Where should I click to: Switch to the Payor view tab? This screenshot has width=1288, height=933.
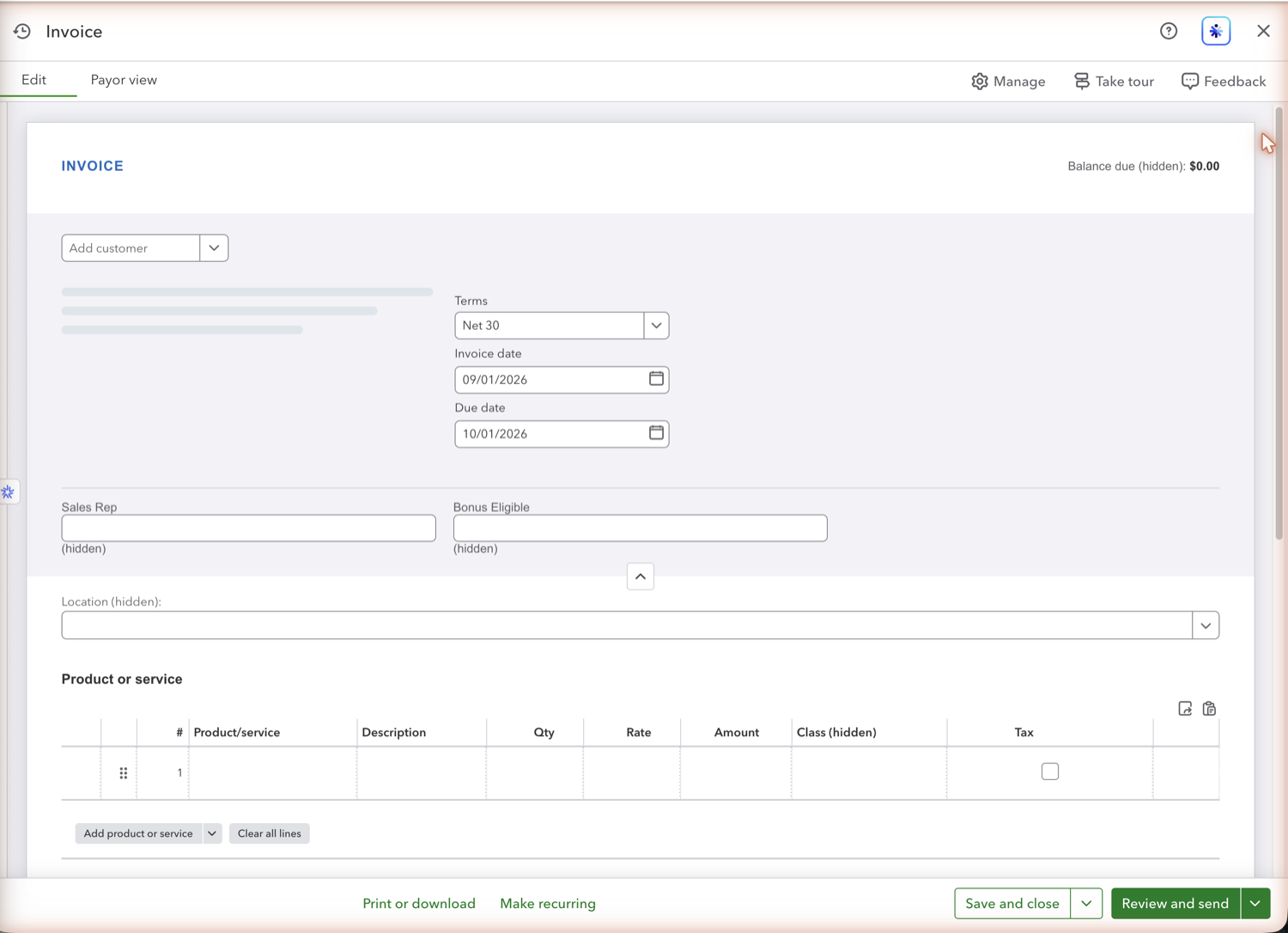coord(124,80)
